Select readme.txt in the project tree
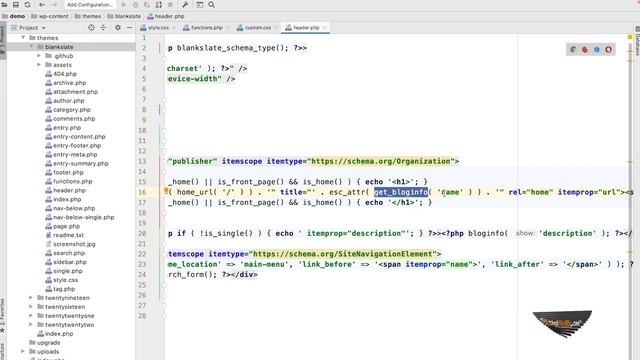The image size is (640, 360). point(65,235)
